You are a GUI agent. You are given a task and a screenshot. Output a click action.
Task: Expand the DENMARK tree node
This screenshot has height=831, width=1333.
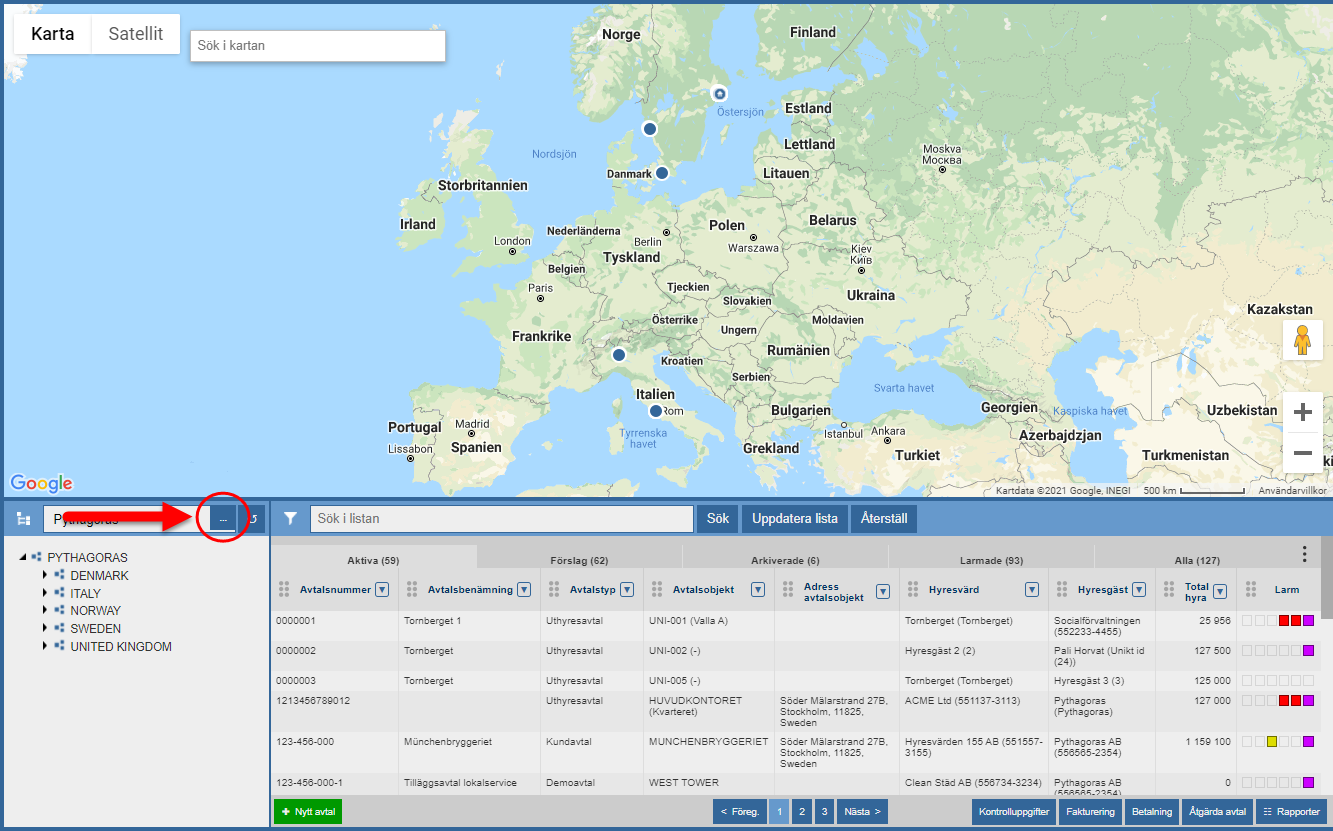pos(44,576)
